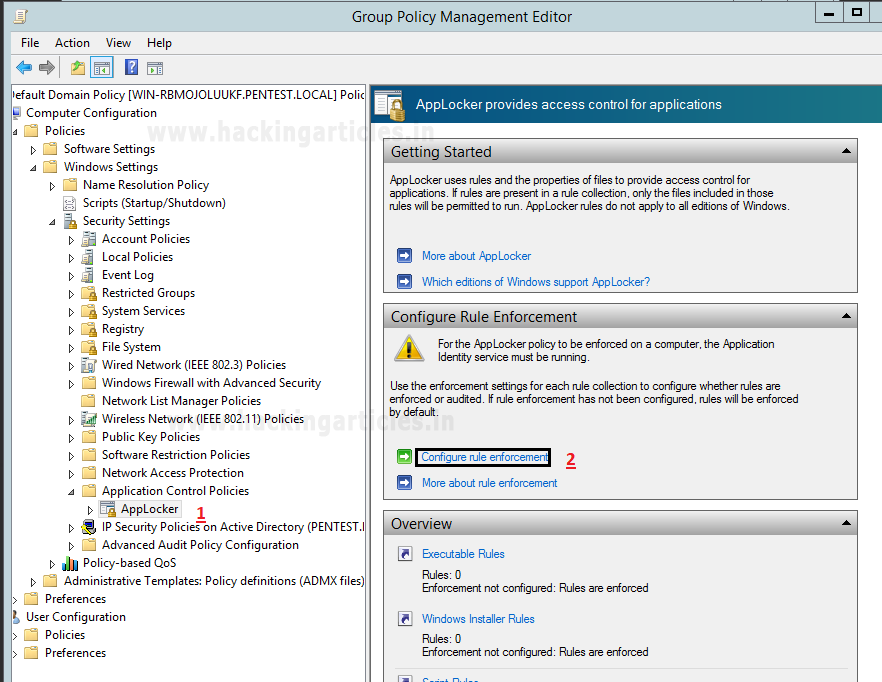This screenshot has width=882, height=682.
Task: Click the Account Policies icon
Action: point(88,239)
